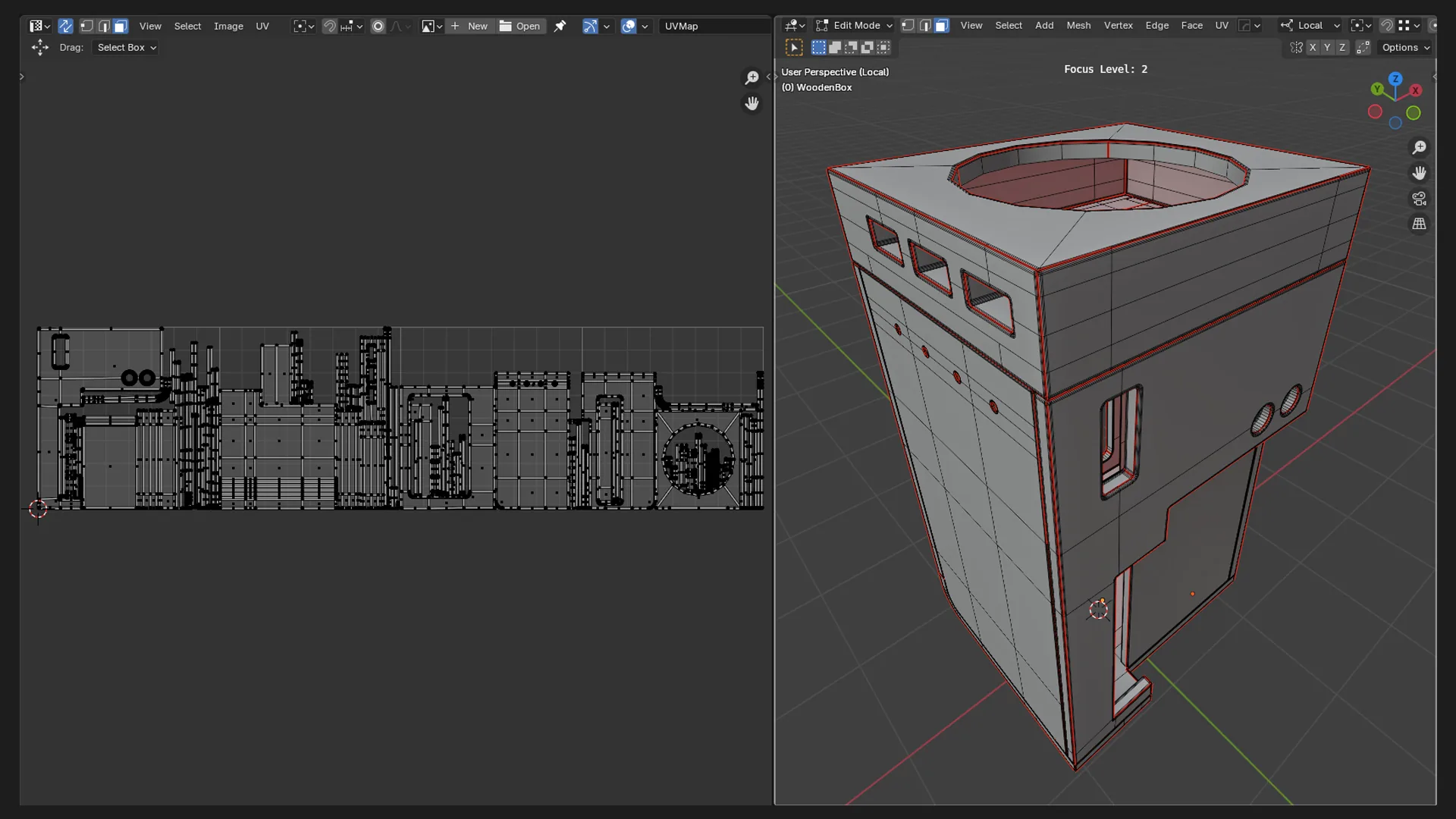
Task: Open the UV editor type dropdown
Action: (39, 26)
